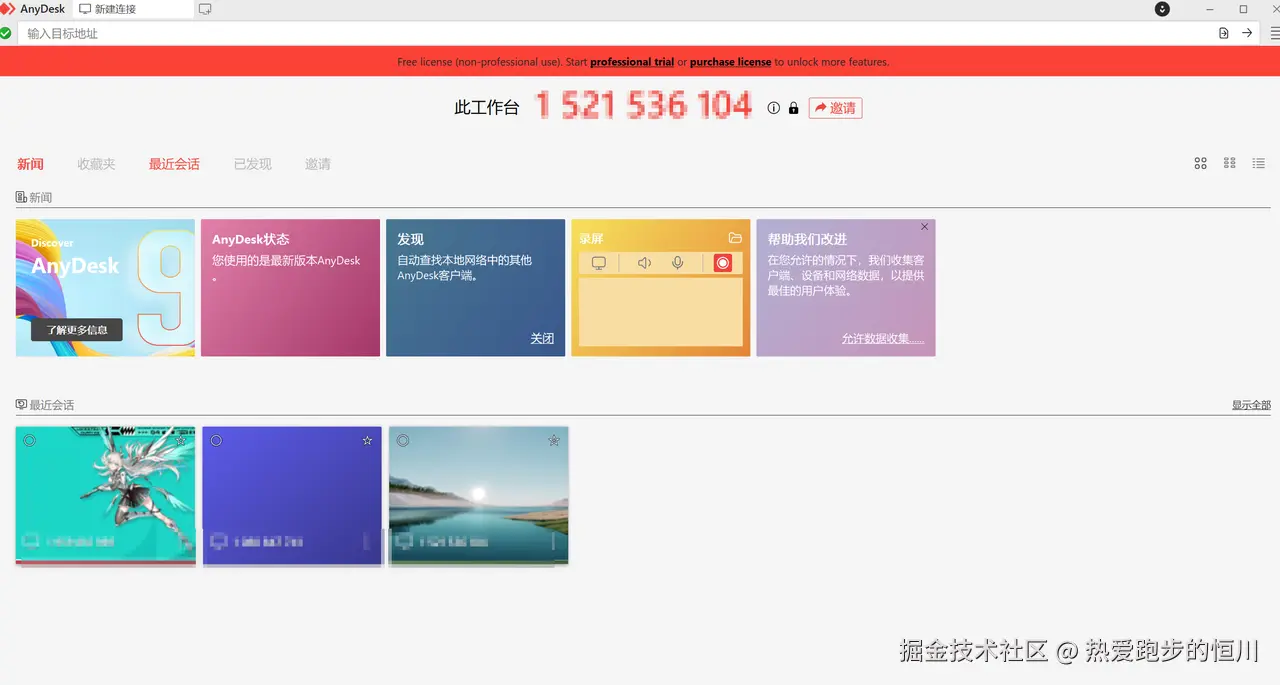Click the info icon next to workstation ID
This screenshot has width=1280, height=685.
click(x=773, y=109)
